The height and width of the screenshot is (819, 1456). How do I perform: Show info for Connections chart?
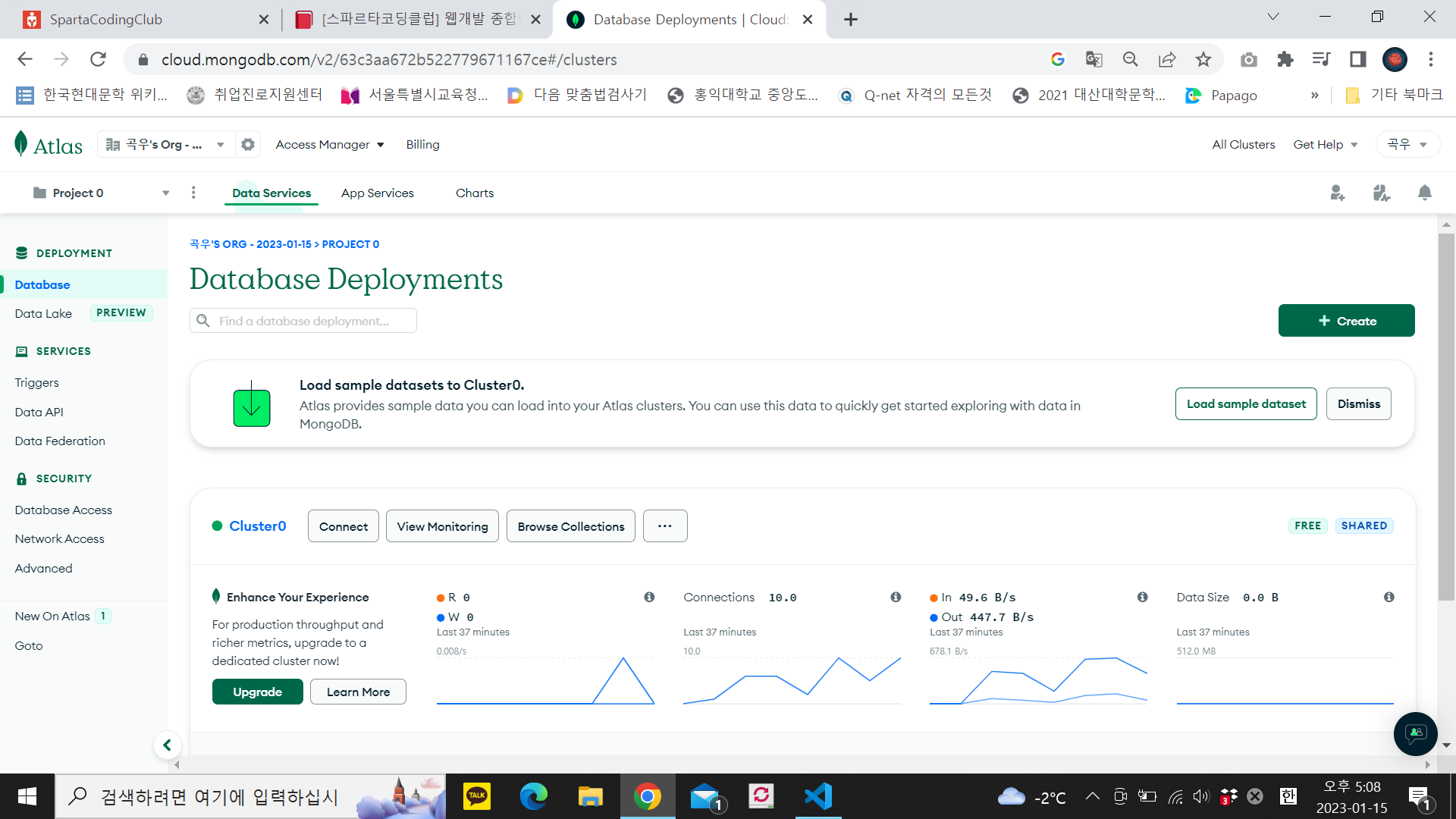896,597
